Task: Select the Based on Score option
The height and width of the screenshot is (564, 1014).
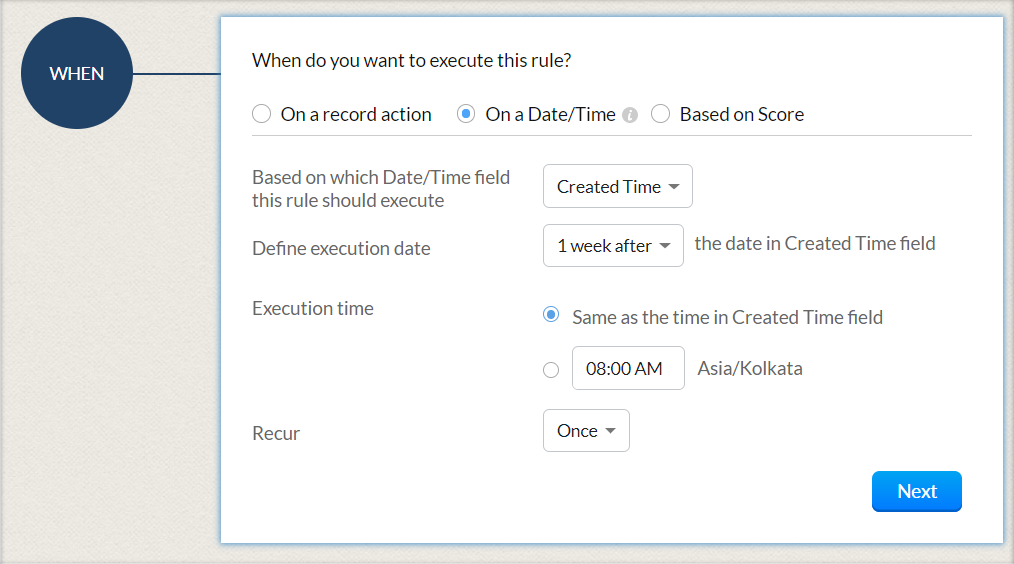Action: [660, 114]
